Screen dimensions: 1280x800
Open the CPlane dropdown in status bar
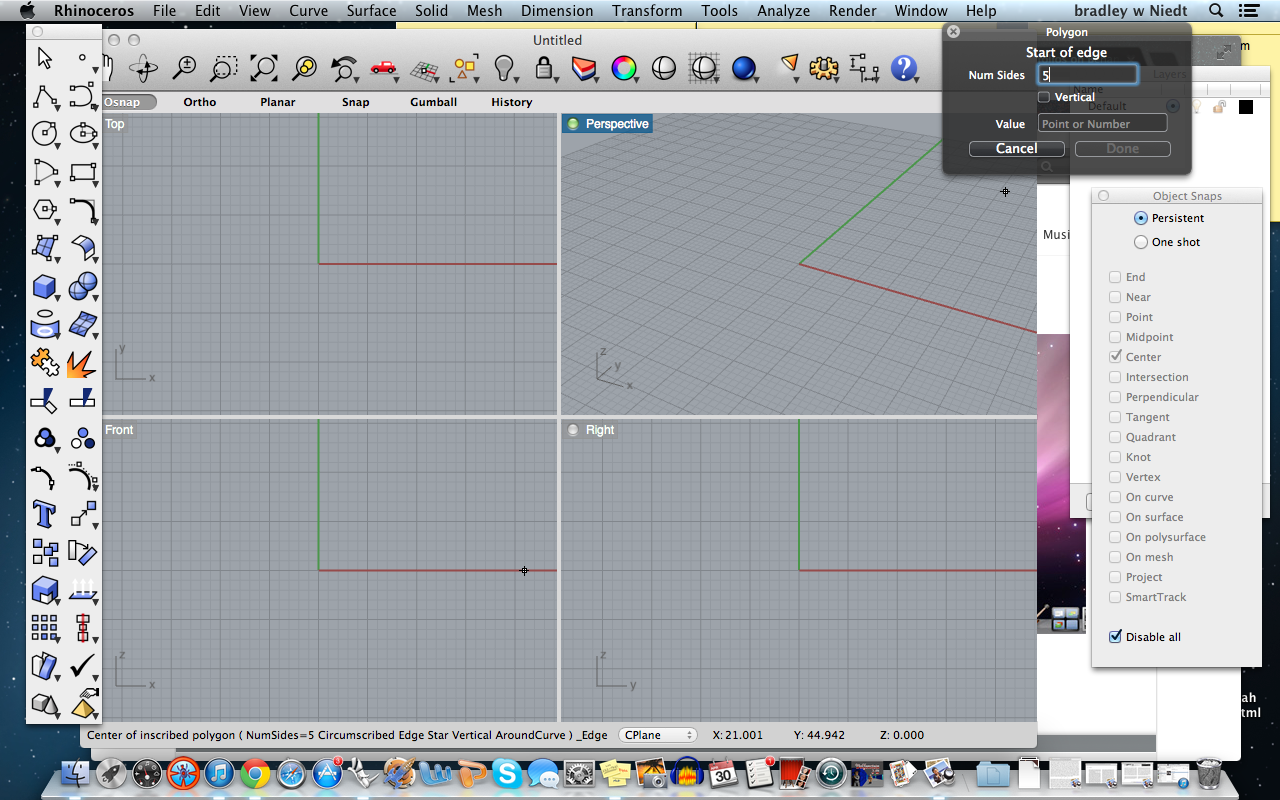pos(657,735)
